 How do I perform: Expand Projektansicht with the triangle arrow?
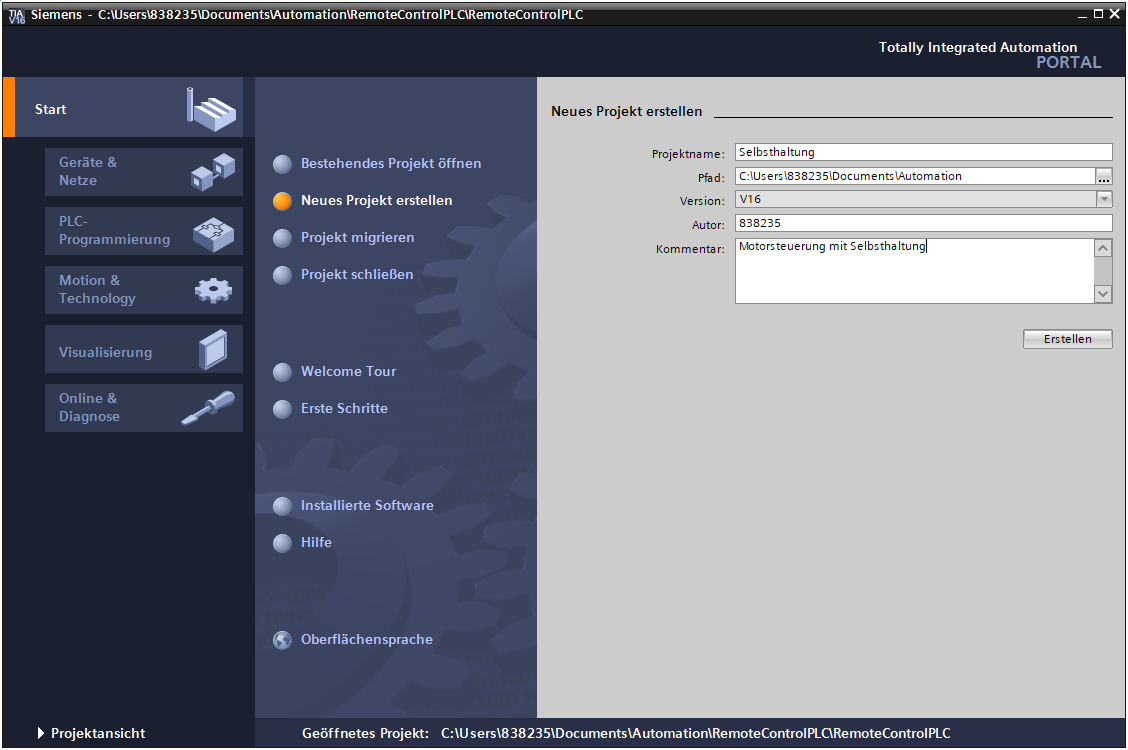coord(40,733)
